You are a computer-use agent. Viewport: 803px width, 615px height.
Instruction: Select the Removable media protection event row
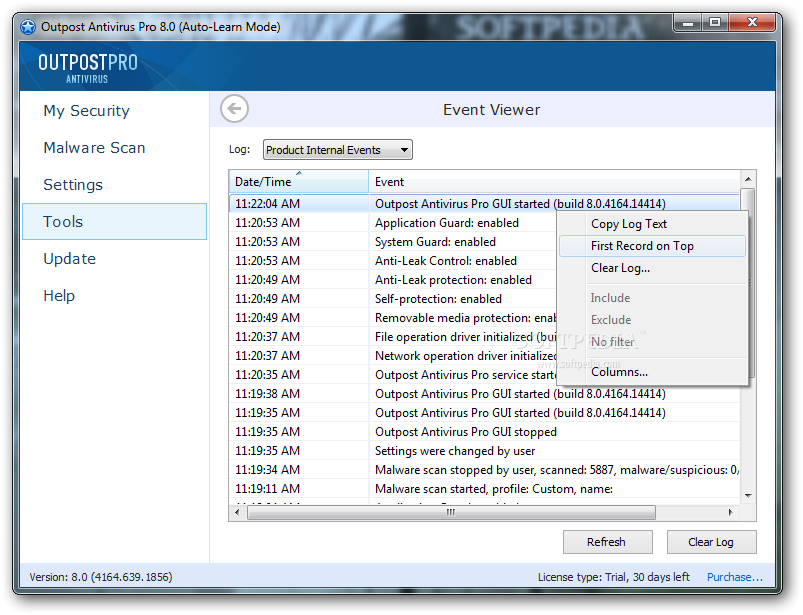click(393, 317)
